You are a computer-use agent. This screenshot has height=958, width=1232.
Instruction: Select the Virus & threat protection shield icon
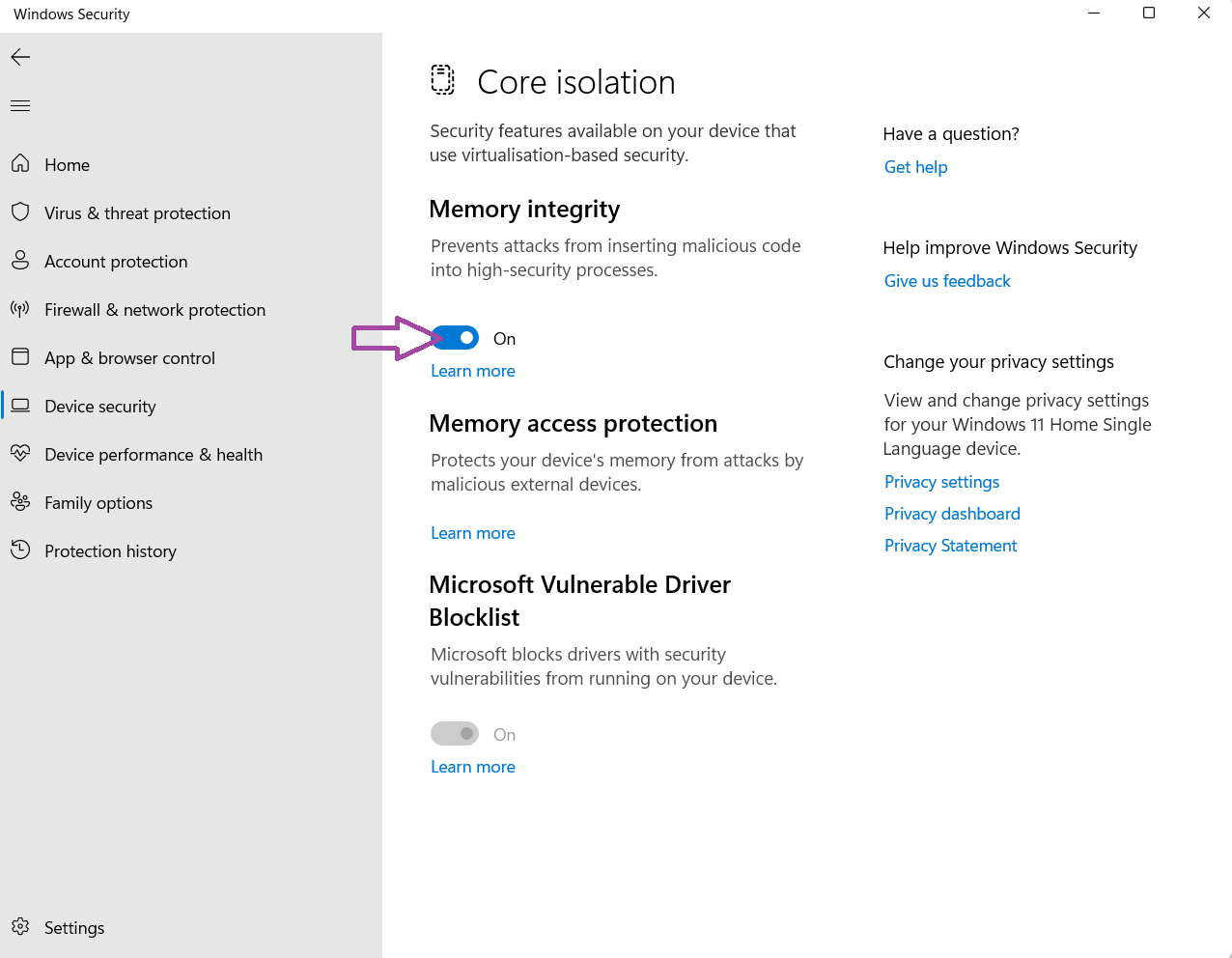click(x=20, y=212)
